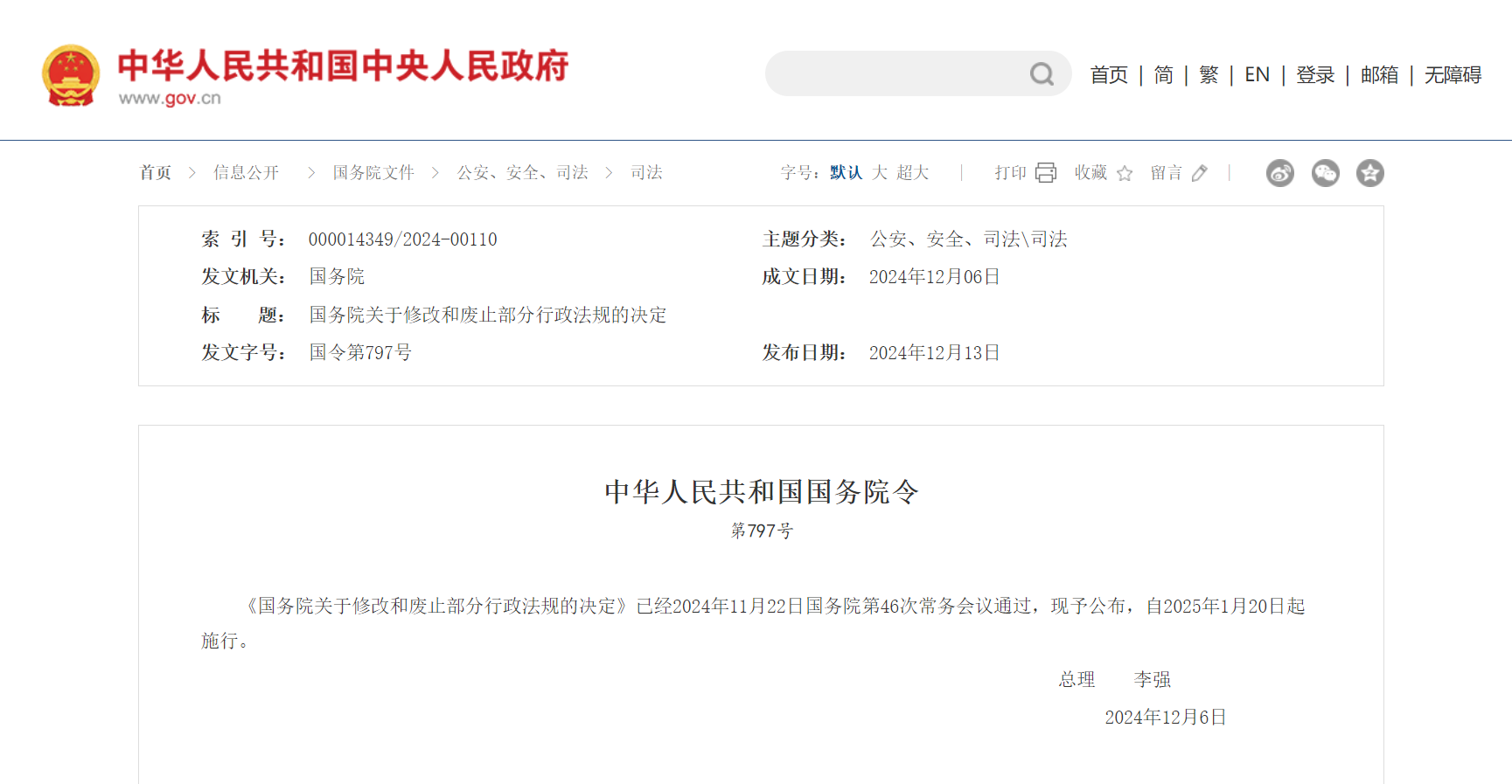
Task: Click the 收藏 bookmark label
Action: click(1090, 173)
